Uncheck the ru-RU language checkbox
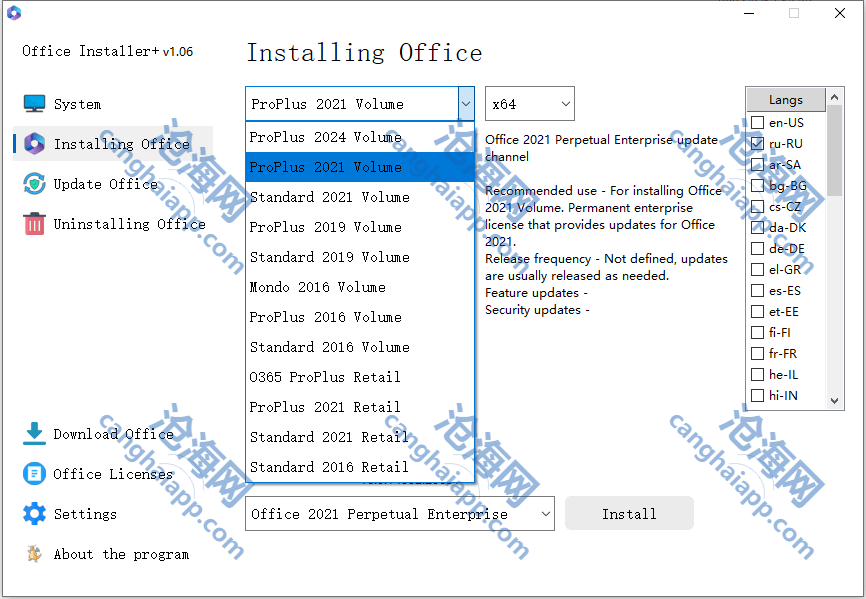Image resolution: width=866 pixels, height=599 pixels. pyautogui.click(x=758, y=144)
